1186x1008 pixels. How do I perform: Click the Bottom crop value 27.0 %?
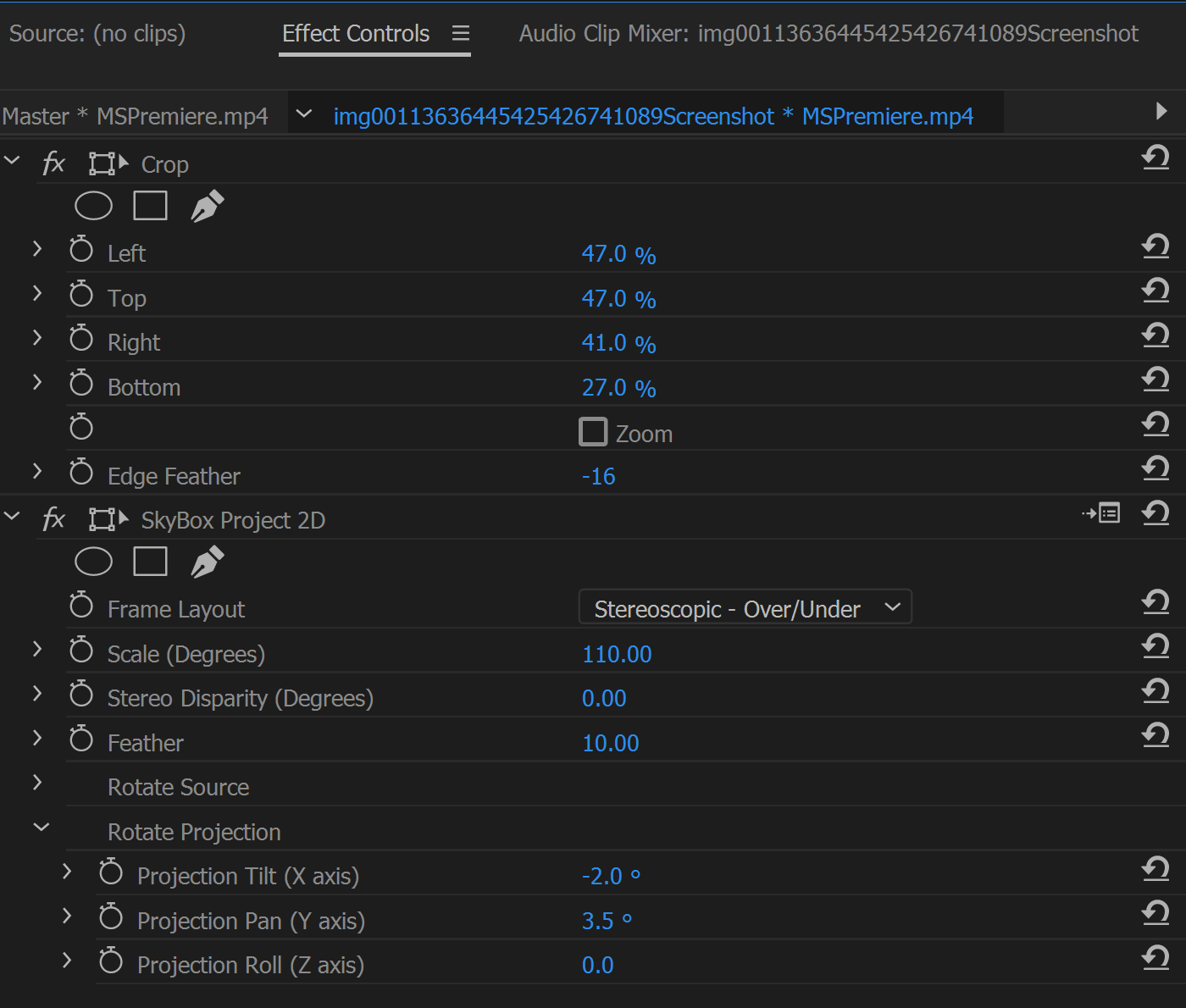coord(618,388)
